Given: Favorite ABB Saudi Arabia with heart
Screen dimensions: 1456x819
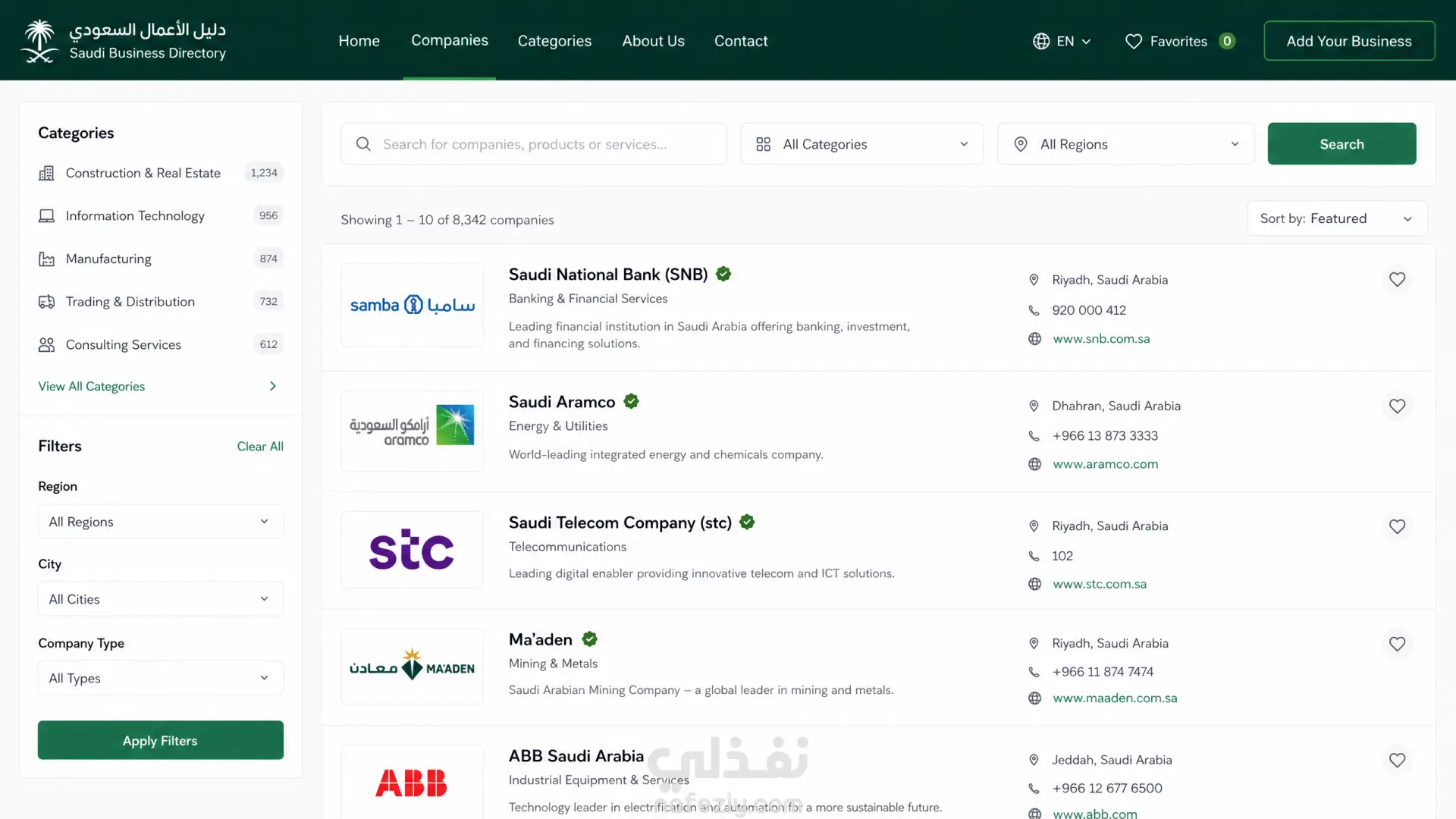Looking at the screenshot, I should [1397, 760].
